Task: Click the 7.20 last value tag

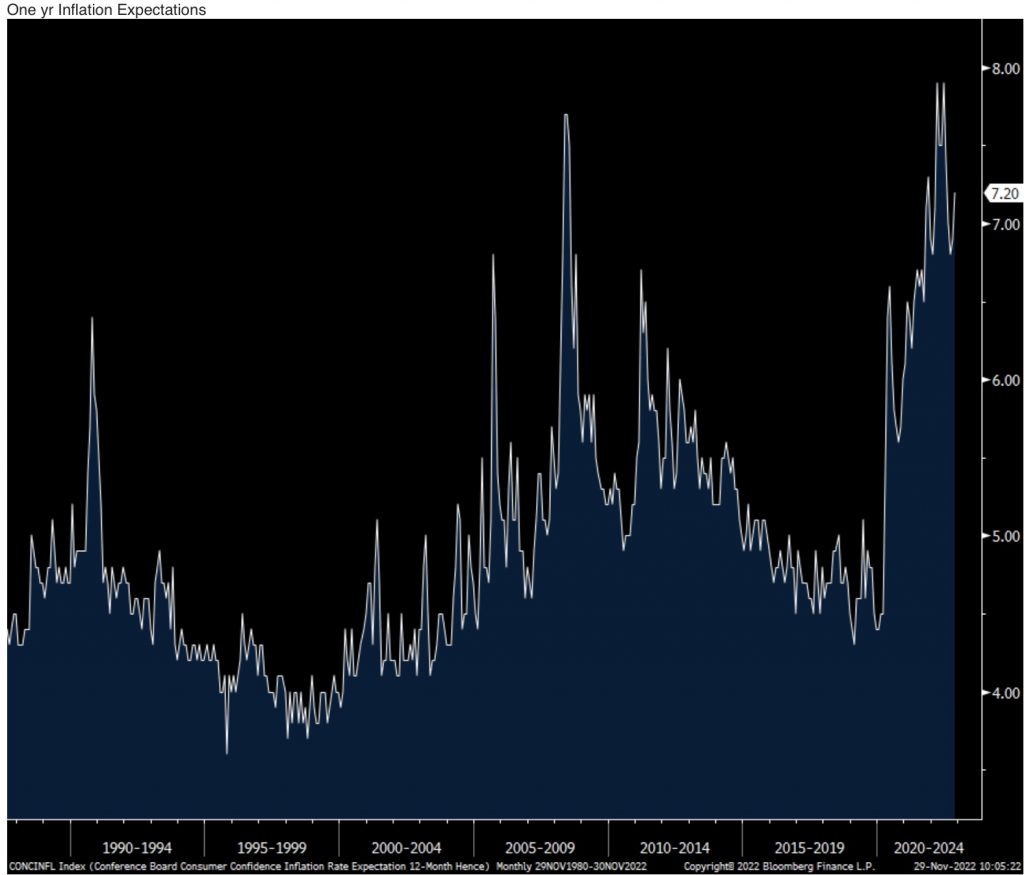Action: pyautogui.click(x=1001, y=193)
